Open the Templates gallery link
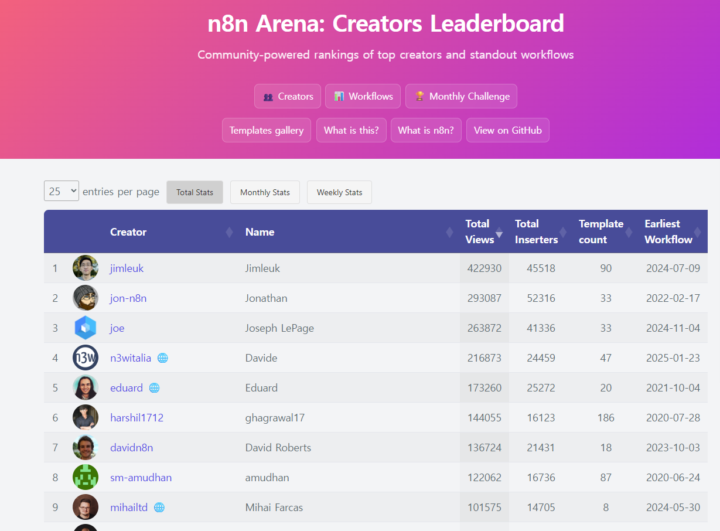Viewport: 720px width, 531px height. click(266, 130)
